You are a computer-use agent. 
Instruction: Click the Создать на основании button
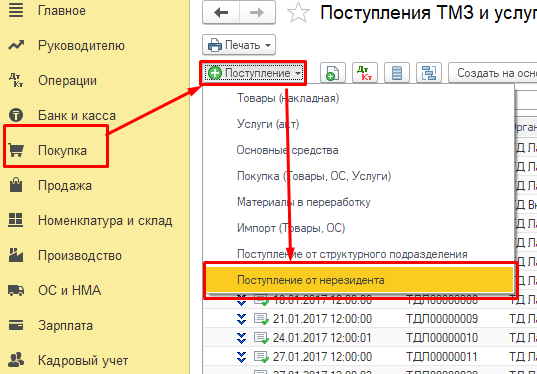[493, 73]
